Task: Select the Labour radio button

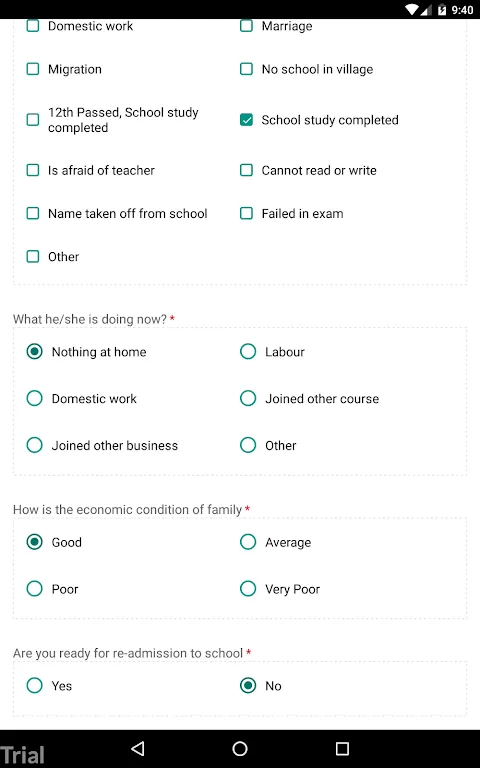Action: pyautogui.click(x=248, y=352)
